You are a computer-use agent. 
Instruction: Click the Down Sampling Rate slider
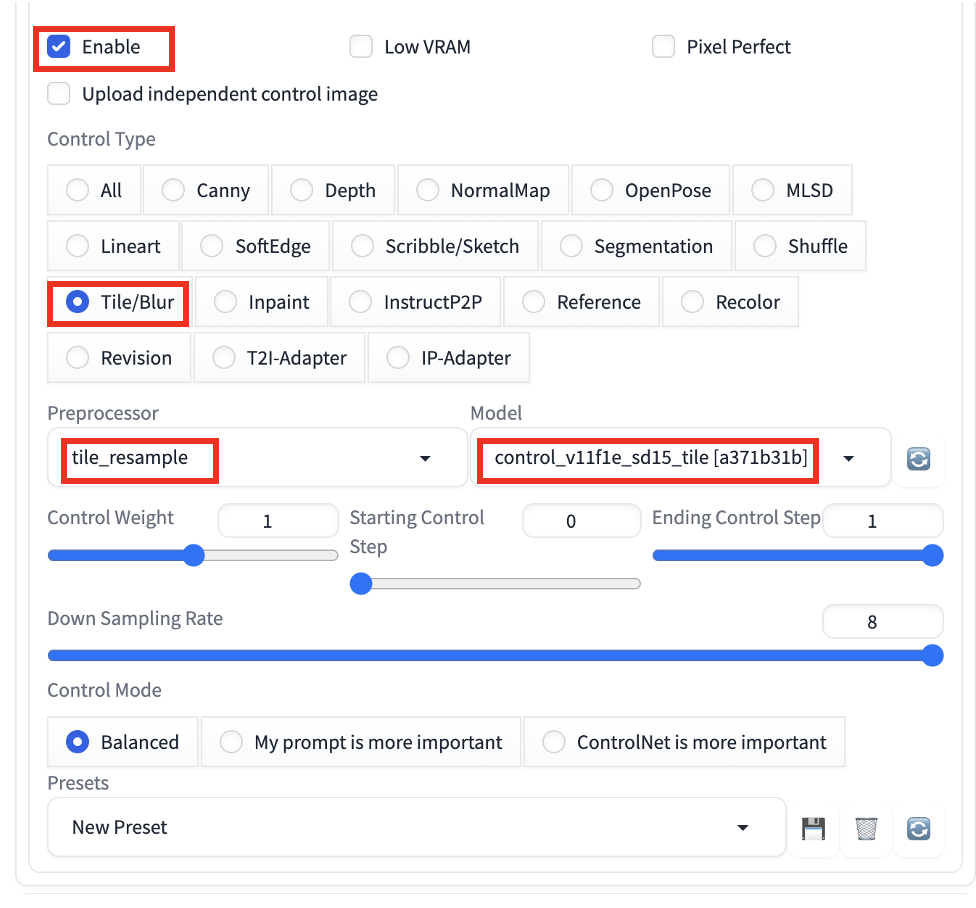[495, 655]
